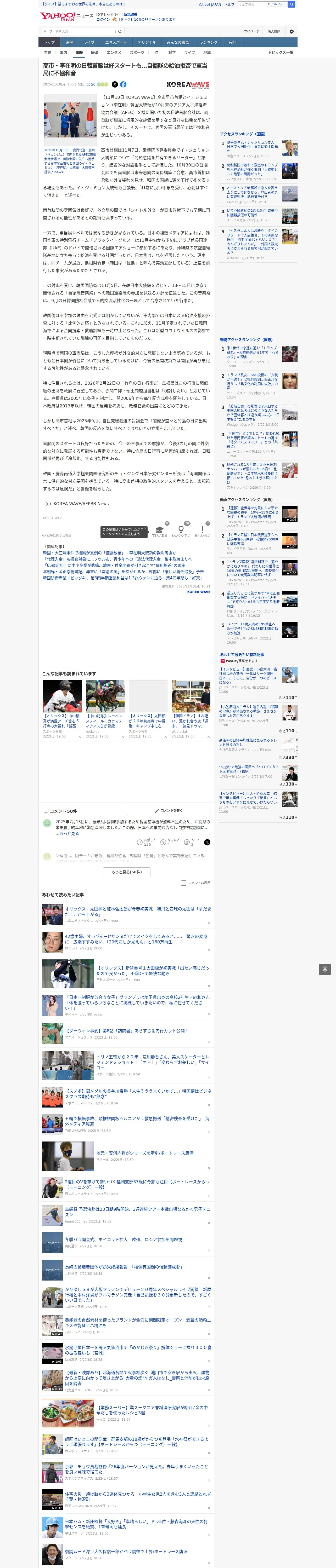Open the 経済 category
The image size is (336, 1568).
pyautogui.click(x=94, y=52)
